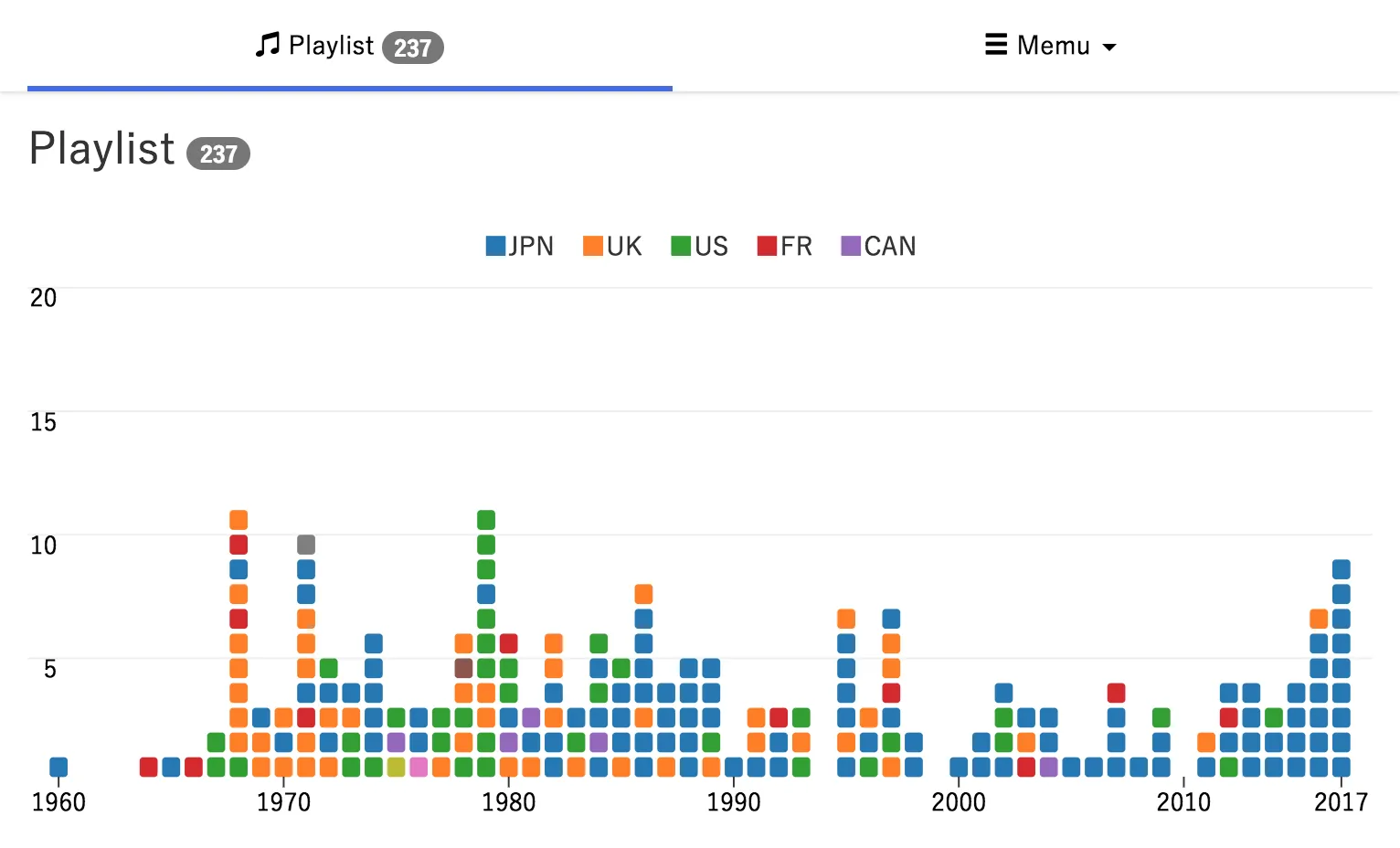Click the olive-yellow square at the chart bottom
The height and width of the screenshot is (848, 1400).
click(x=396, y=767)
